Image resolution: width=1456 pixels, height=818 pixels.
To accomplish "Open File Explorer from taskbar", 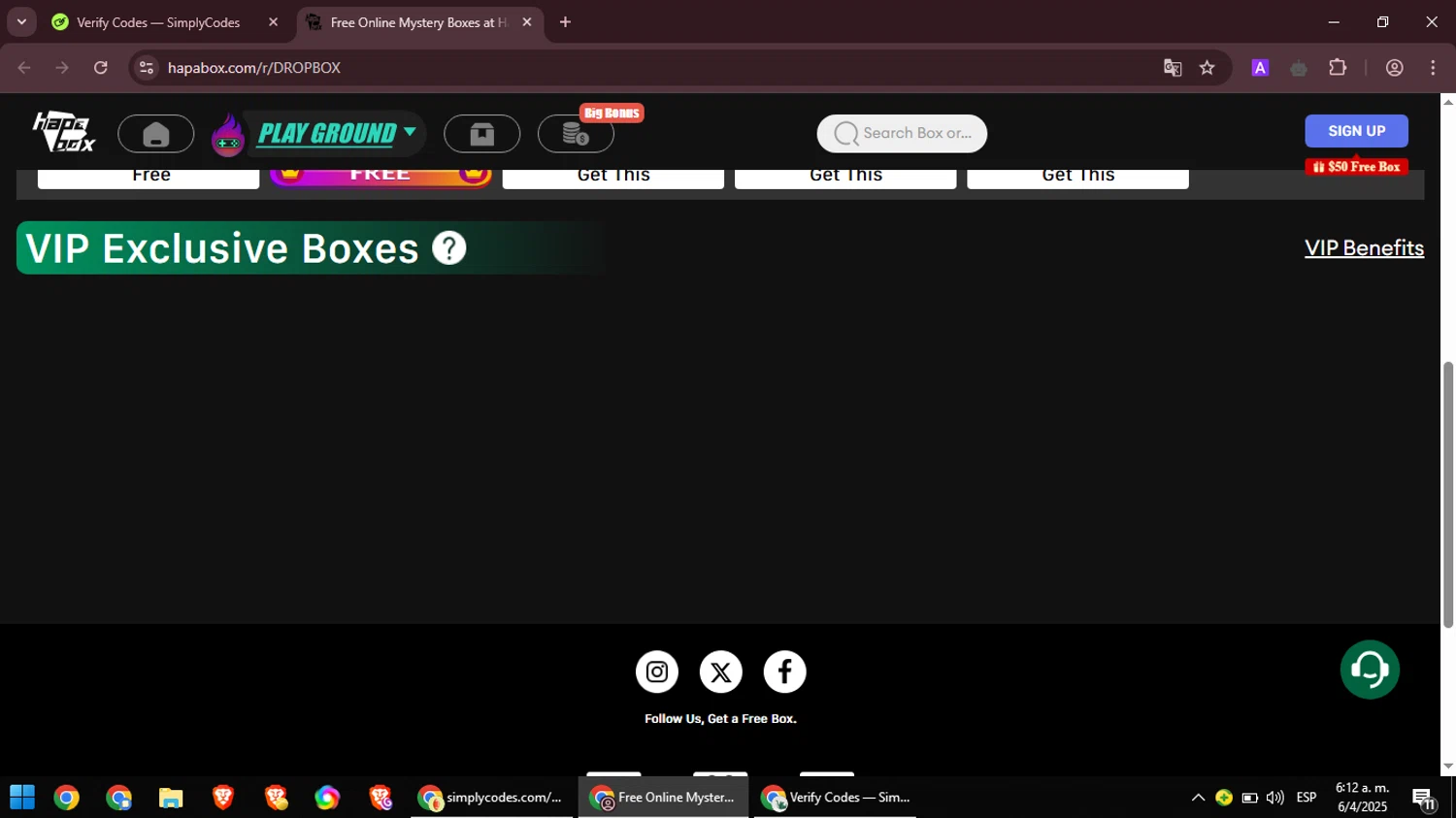I will coord(171,798).
